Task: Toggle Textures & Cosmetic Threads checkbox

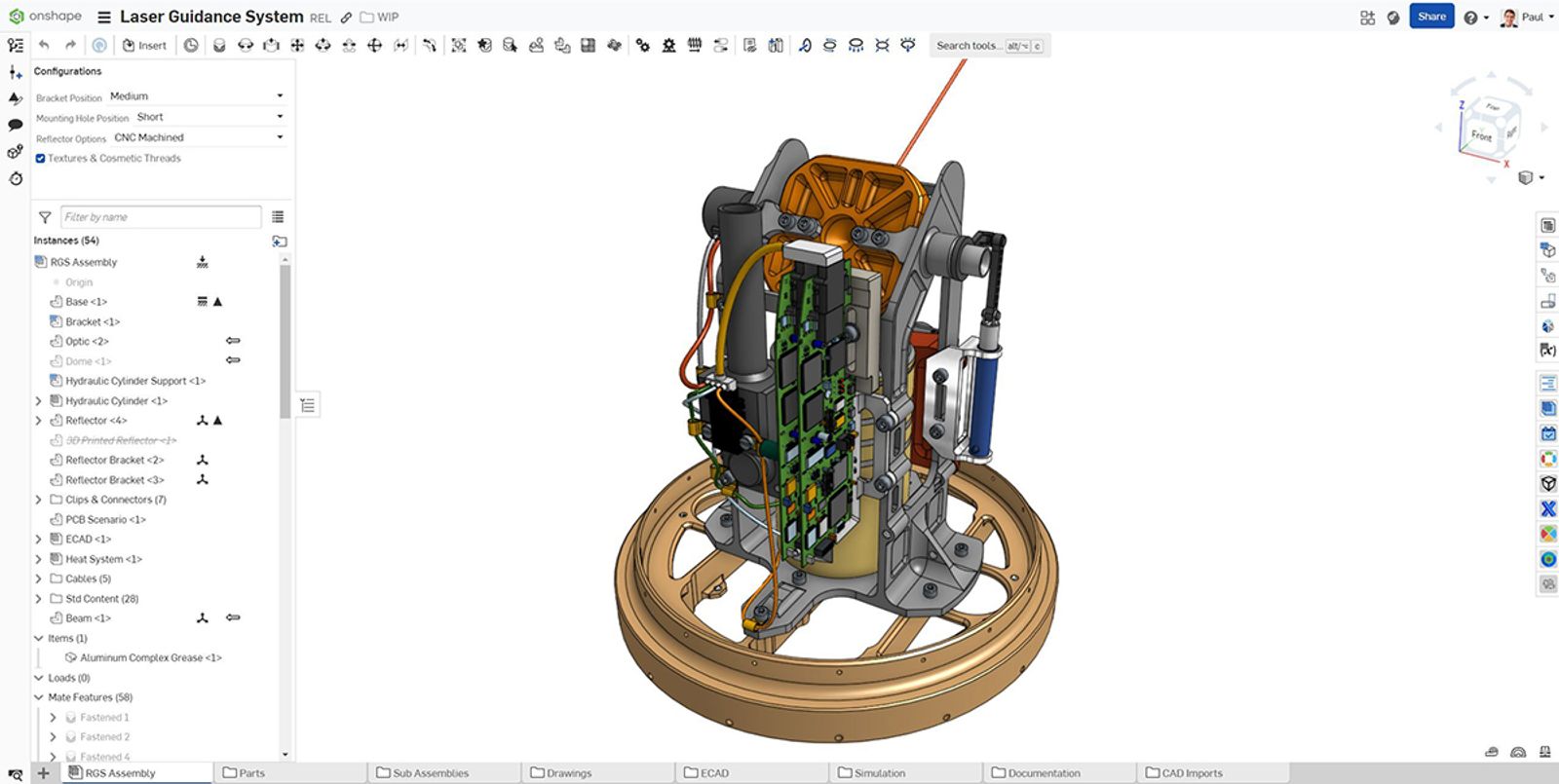Action: pyautogui.click(x=40, y=158)
